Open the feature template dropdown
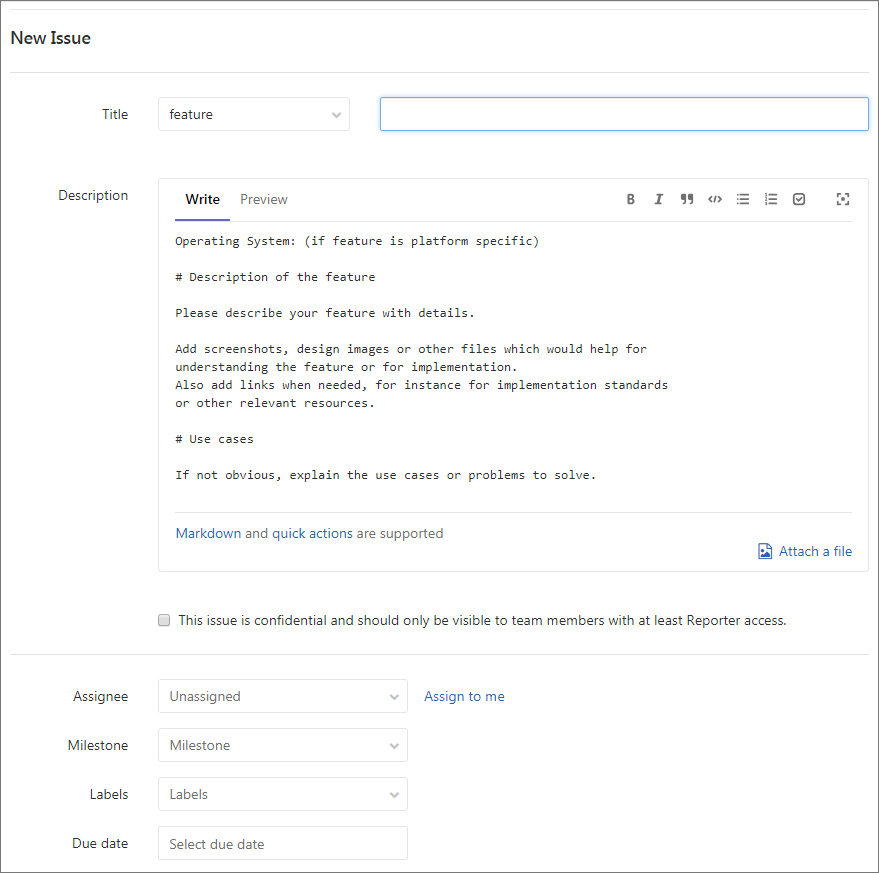The height and width of the screenshot is (873, 879). click(253, 114)
